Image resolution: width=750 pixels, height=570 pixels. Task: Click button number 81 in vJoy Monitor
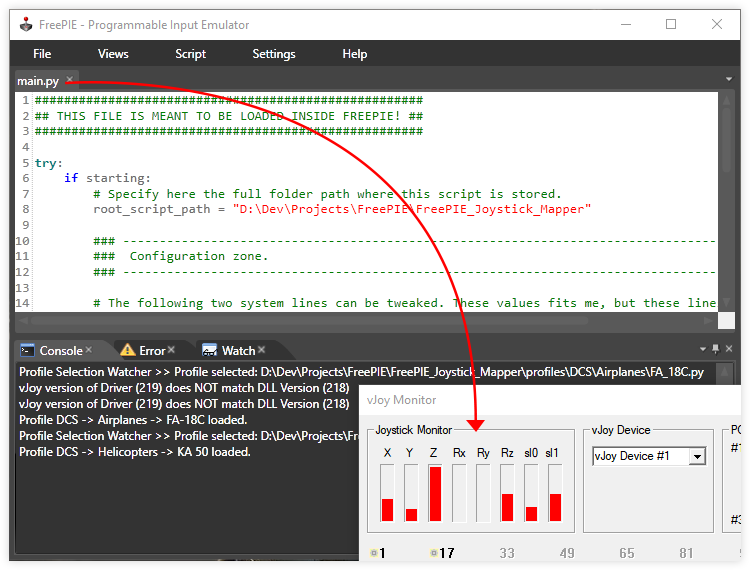click(x=686, y=553)
